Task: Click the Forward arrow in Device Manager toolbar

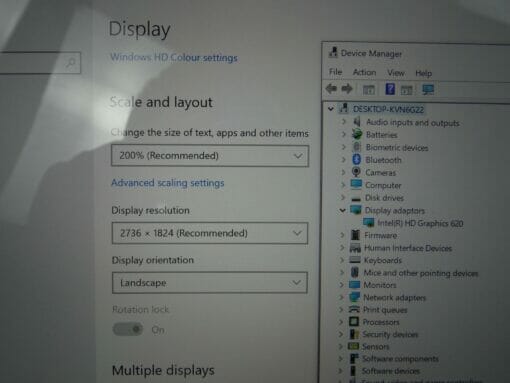Action: point(347,89)
